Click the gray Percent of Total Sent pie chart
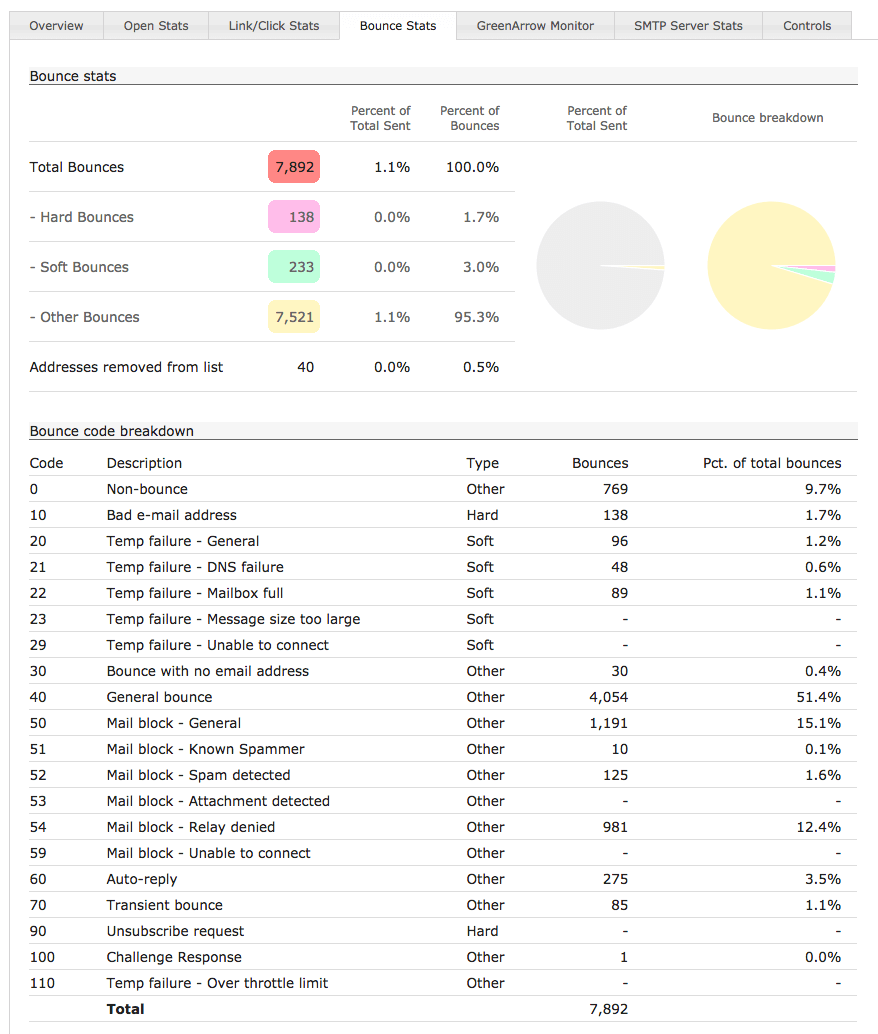Screen dimensions: 878x1034 coord(600,265)
